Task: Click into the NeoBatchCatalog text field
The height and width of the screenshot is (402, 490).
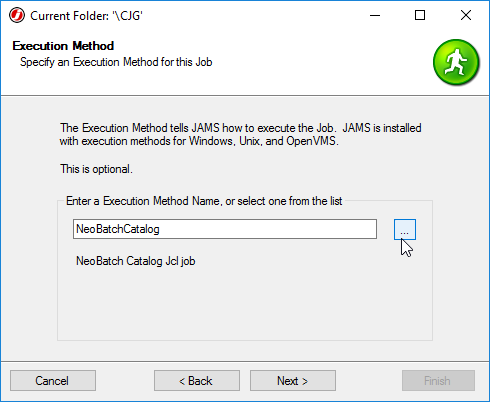Action: [225, 229]
